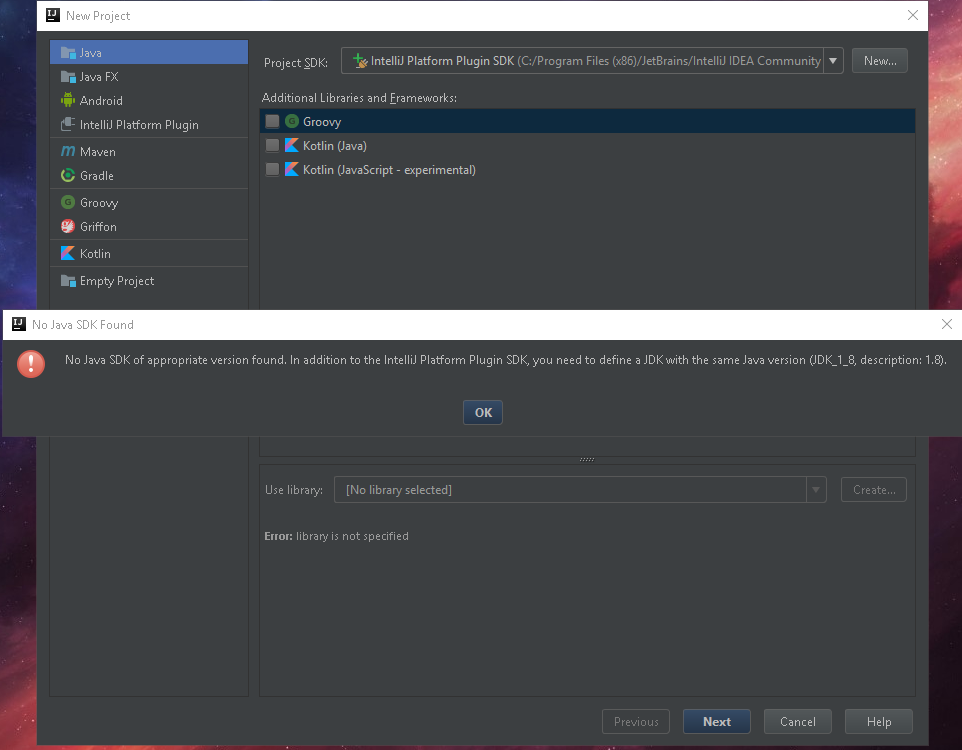Viewport: 962px width, 750px height.
Task: Tick the Kotlin (Java) checkbox
Action: click(272, 145)
